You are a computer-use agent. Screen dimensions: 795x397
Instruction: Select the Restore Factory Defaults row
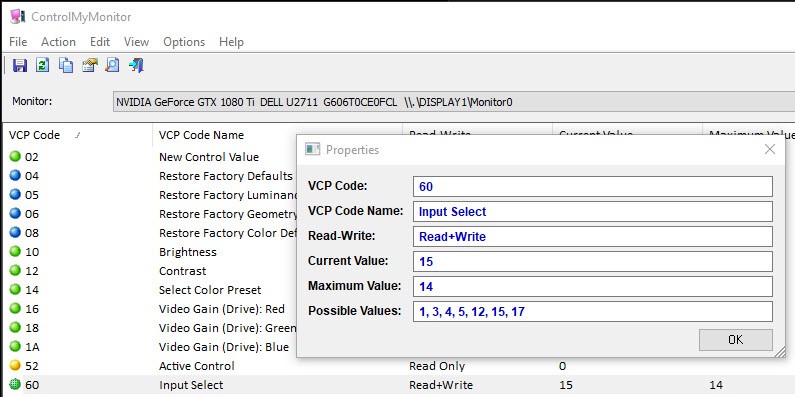226,176
